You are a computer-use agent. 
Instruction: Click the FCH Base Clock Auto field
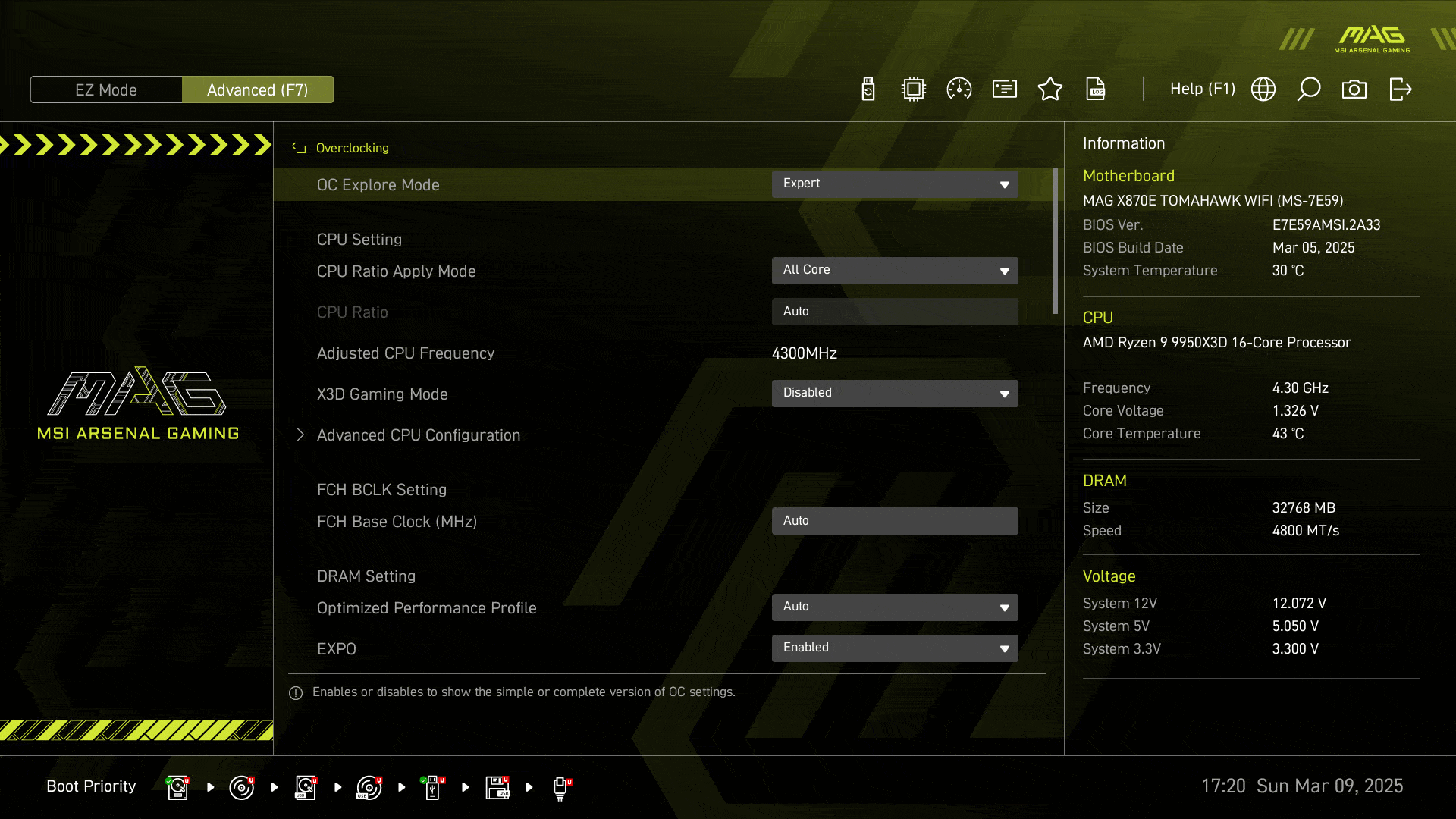(x=895, y=521)
